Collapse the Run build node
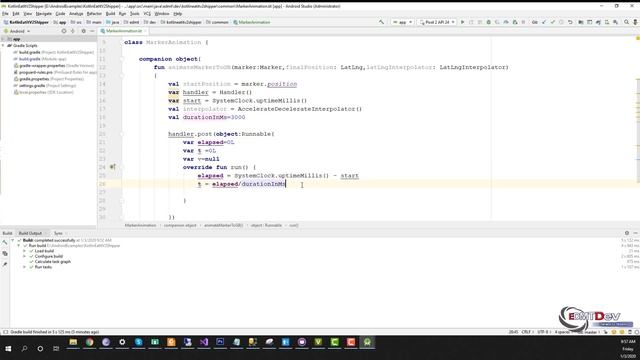 tap(19, 246)
